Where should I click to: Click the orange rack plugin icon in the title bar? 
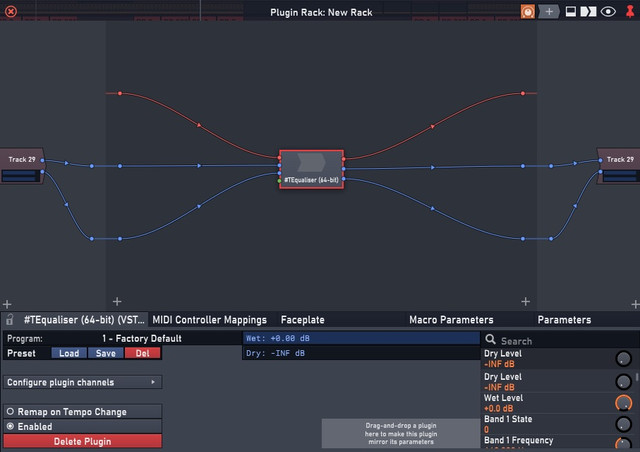point(527,11)
